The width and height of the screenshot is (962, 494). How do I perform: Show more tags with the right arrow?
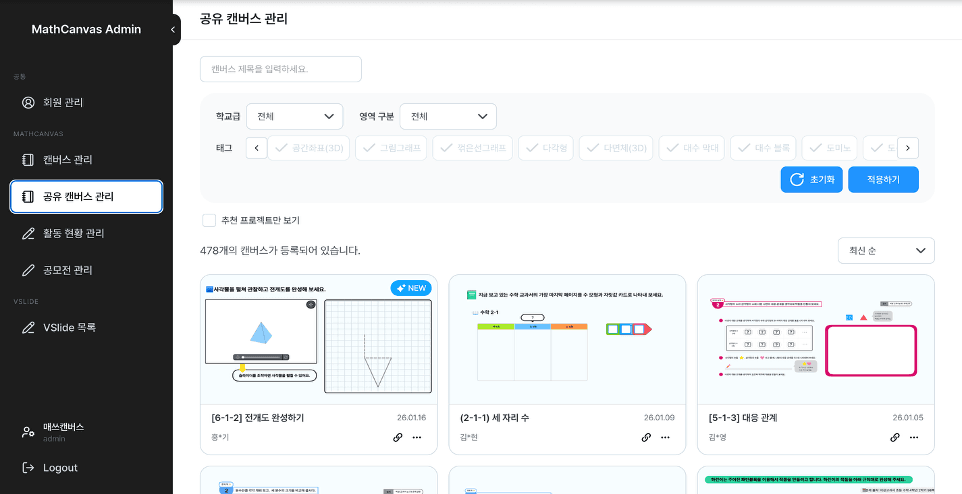(907, 148)
